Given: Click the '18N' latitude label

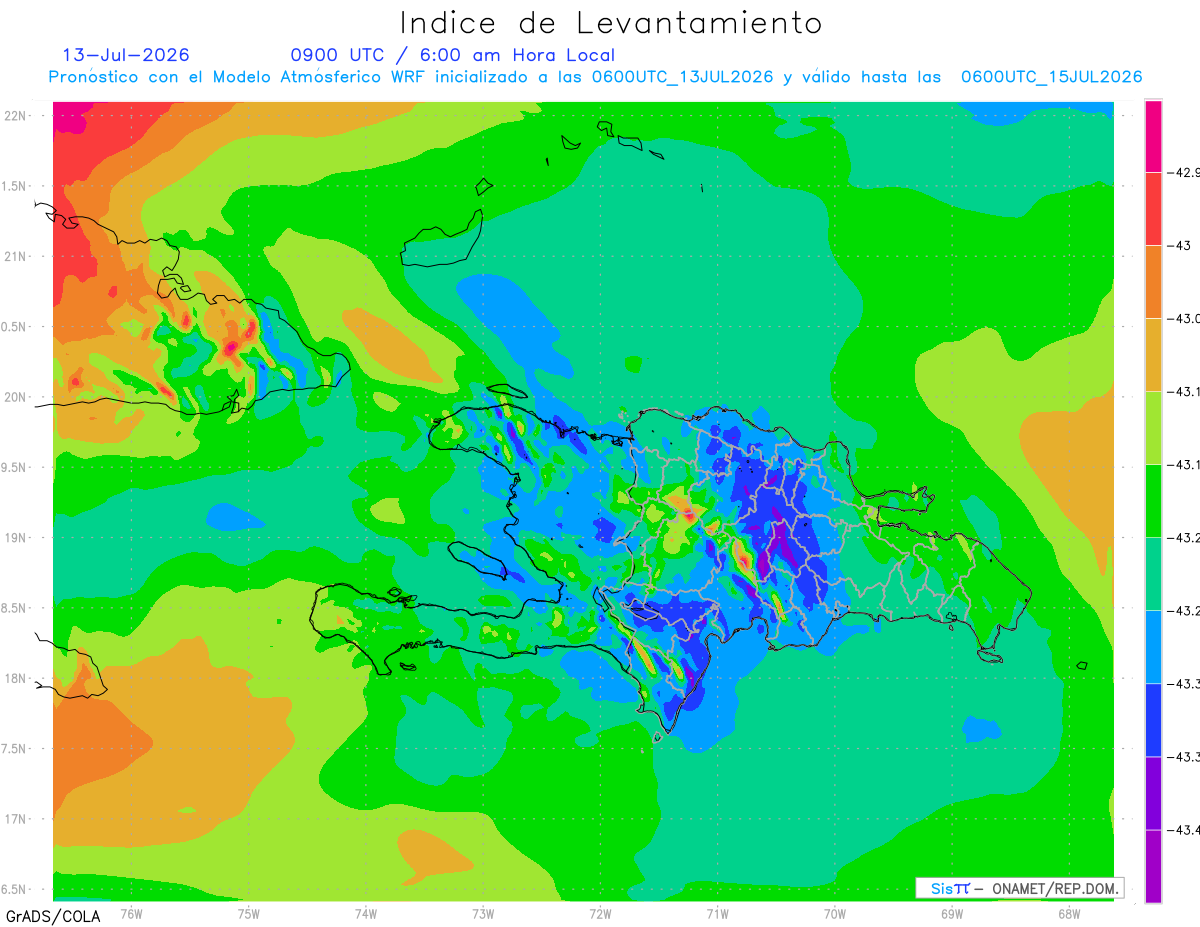Looking at the screenshot, I should (15, 678).
